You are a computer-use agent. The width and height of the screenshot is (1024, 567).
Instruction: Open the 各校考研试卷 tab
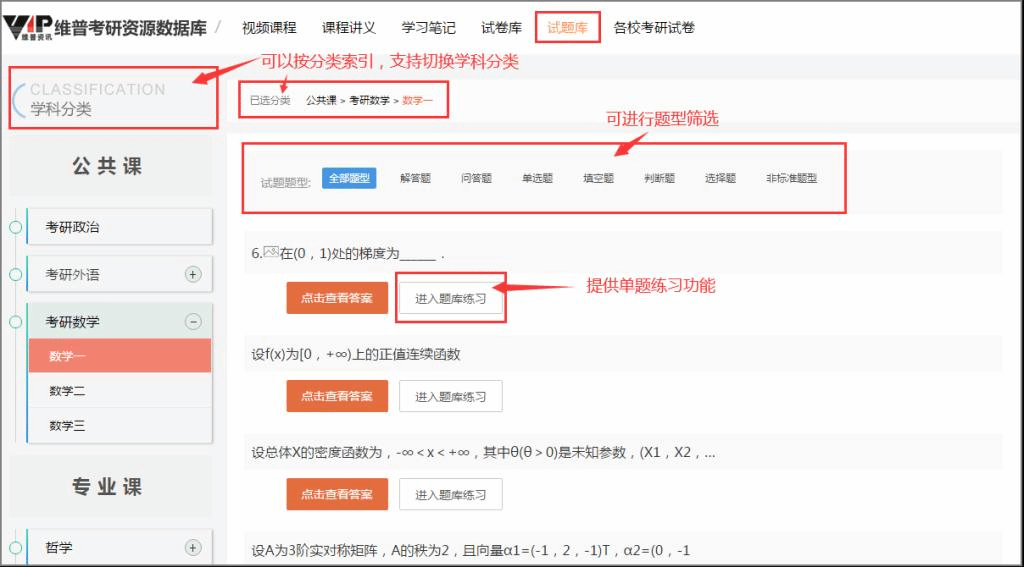(x=654, y=28)
